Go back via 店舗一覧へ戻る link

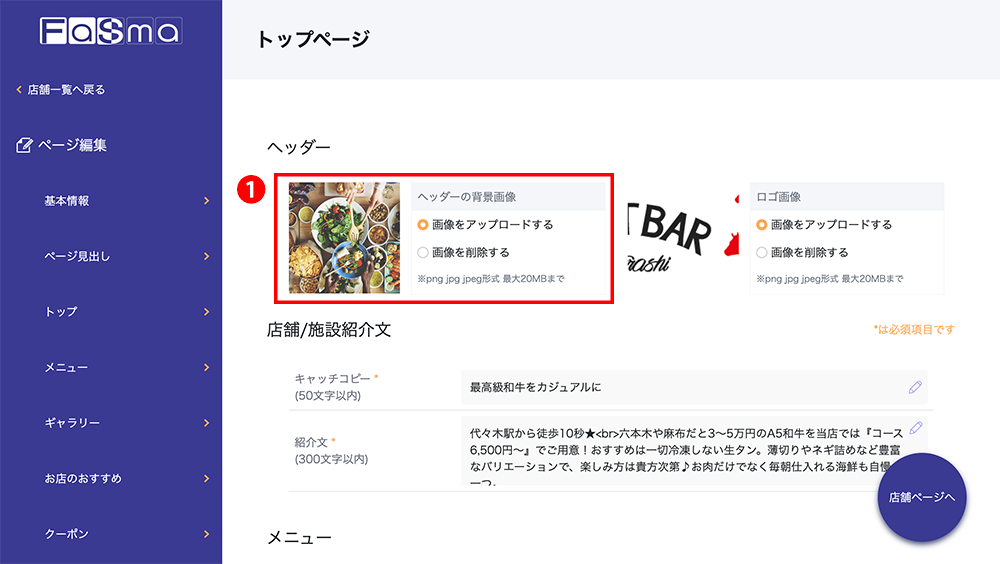[66, 90]
